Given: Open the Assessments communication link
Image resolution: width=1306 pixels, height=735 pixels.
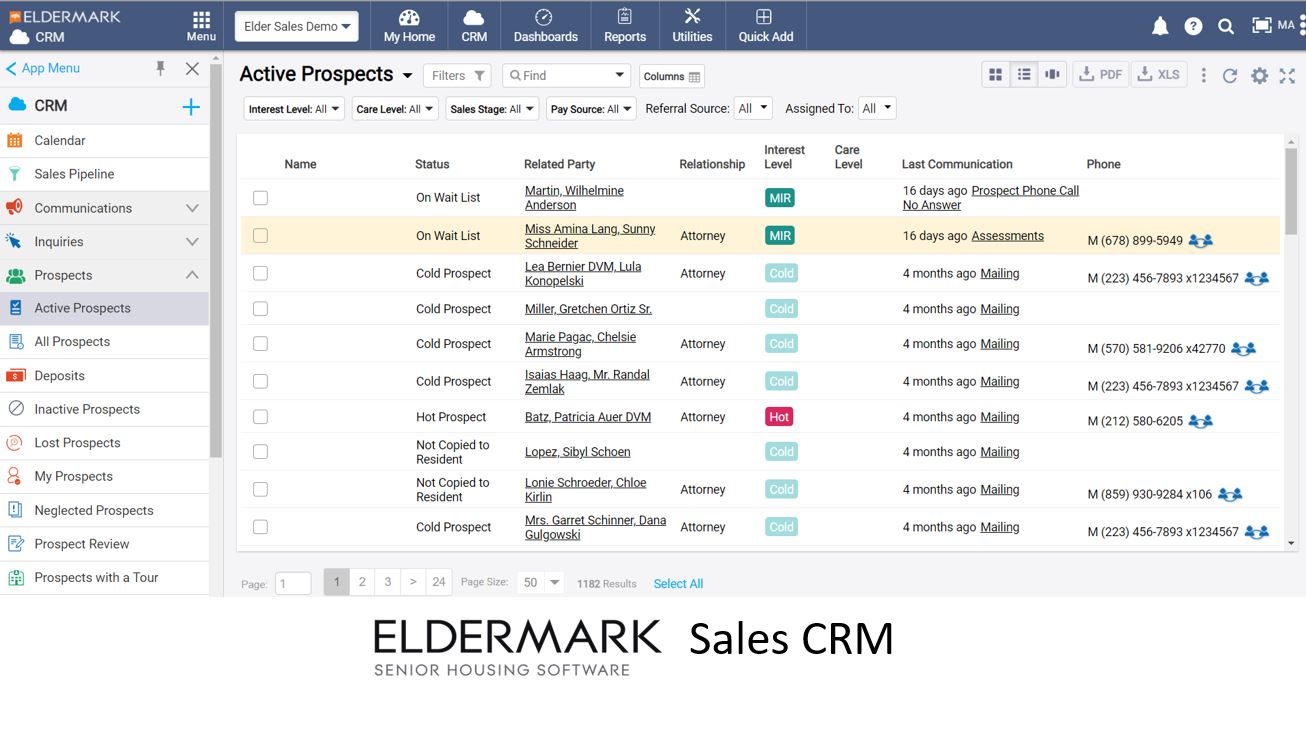Looking at the screenshot, I should [1008, 236].
